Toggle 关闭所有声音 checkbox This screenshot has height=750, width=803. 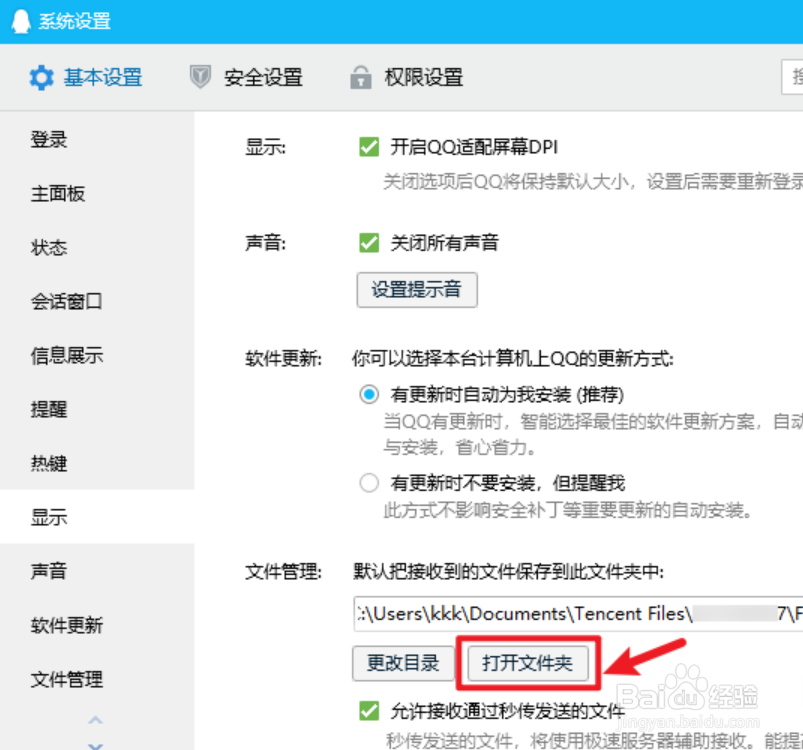point(369,243)
